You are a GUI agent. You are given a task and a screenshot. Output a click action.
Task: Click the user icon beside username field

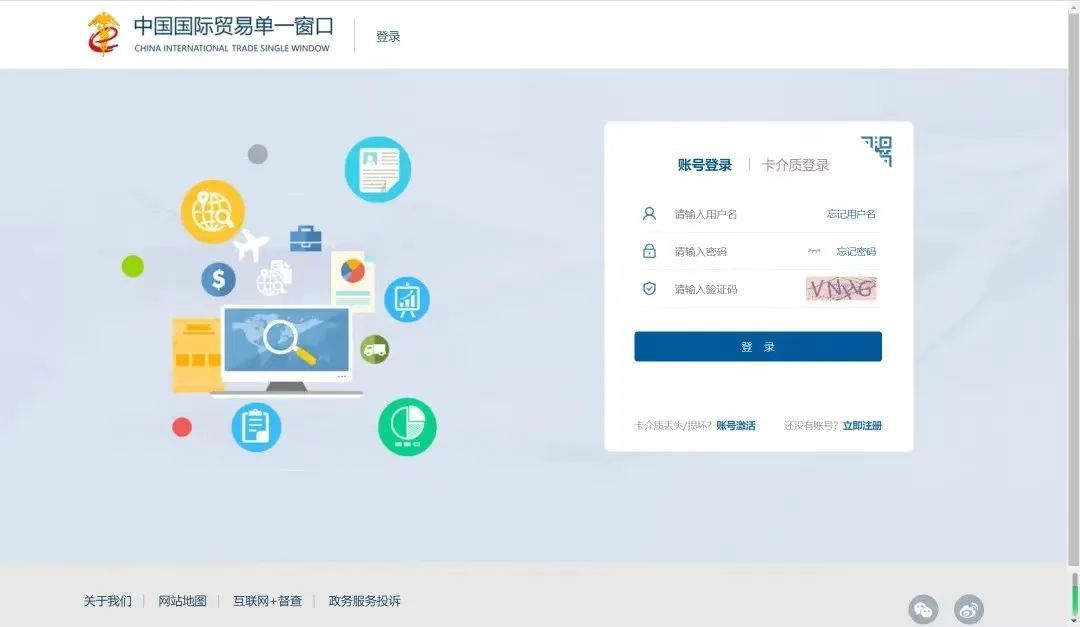pos(649,214)
